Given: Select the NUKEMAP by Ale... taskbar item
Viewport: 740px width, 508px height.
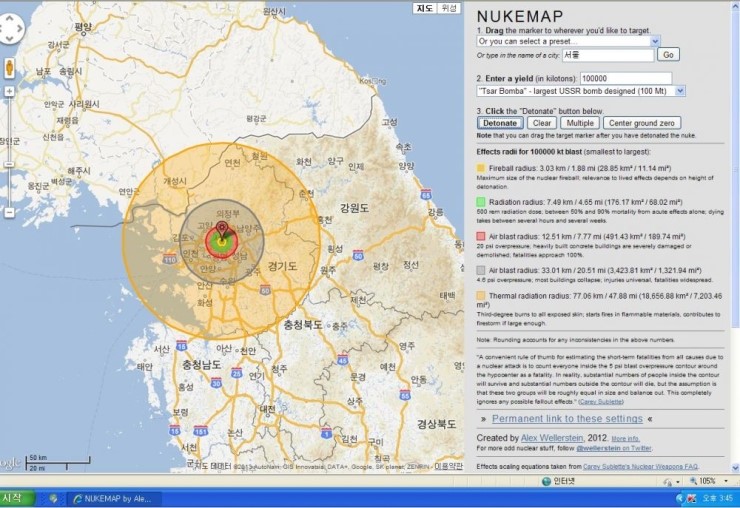Looking at the screenshot, I should [x=115, y=499].
